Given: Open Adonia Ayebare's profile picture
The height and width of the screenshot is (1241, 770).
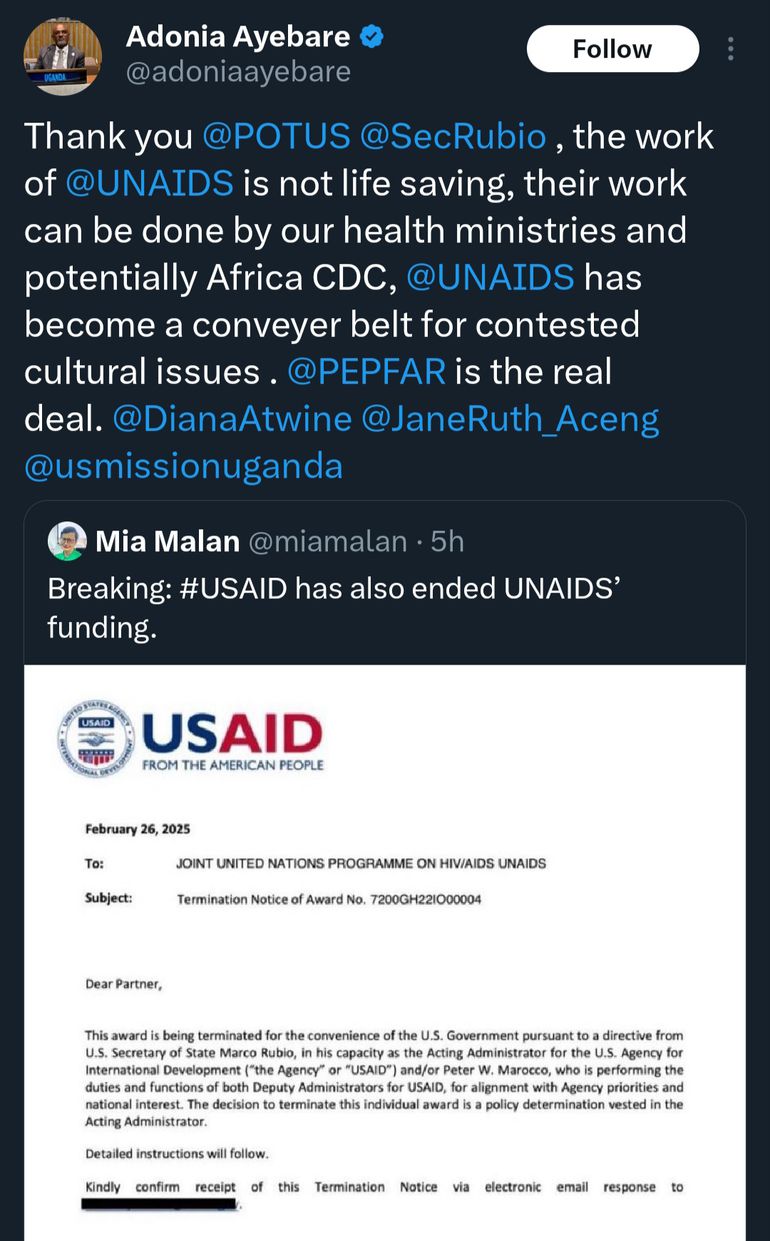Looking at the screenshot, I should coord(62,56).
